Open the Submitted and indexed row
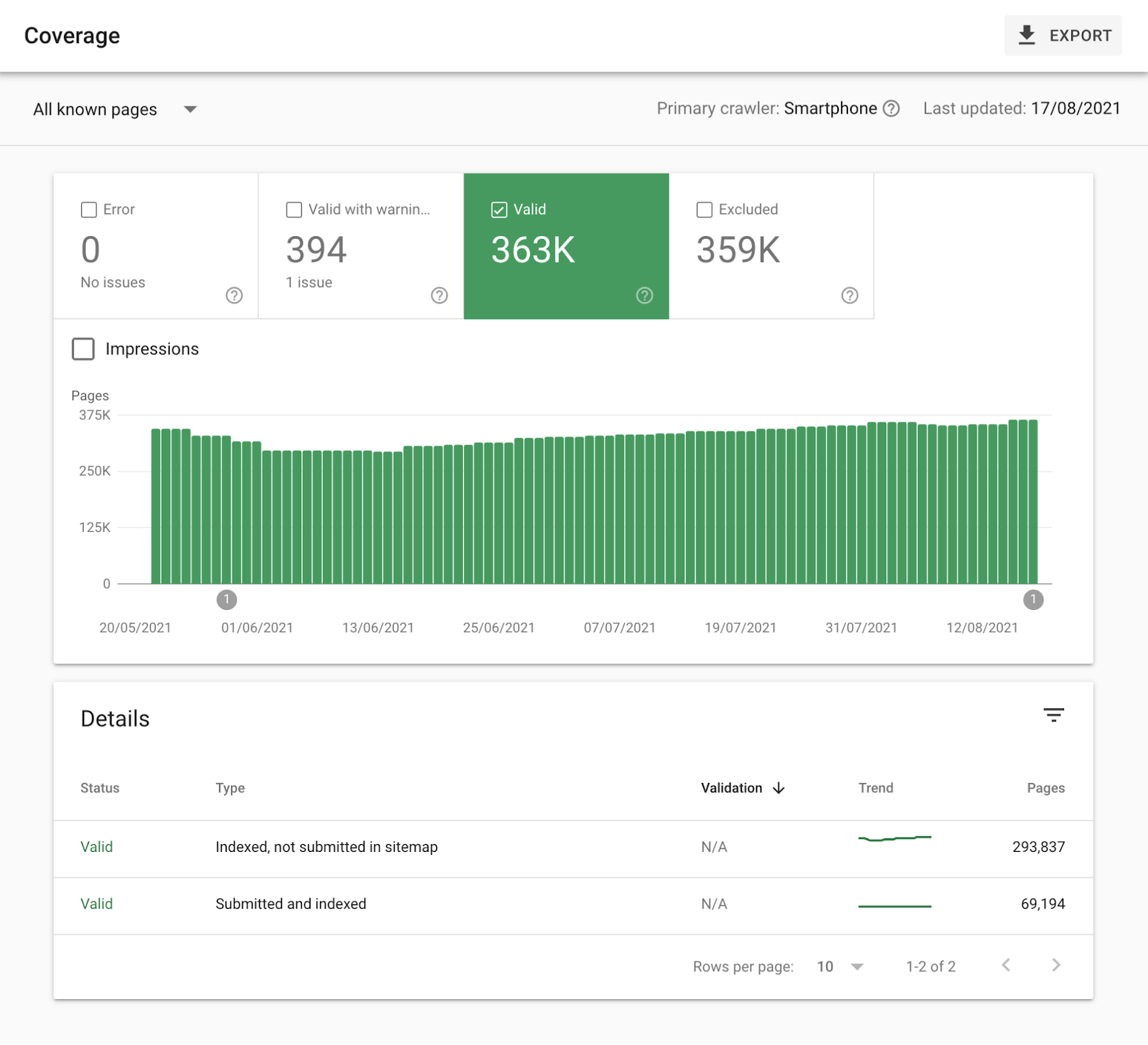The width and height of the screenshot is (1148, 1045). 291,904
